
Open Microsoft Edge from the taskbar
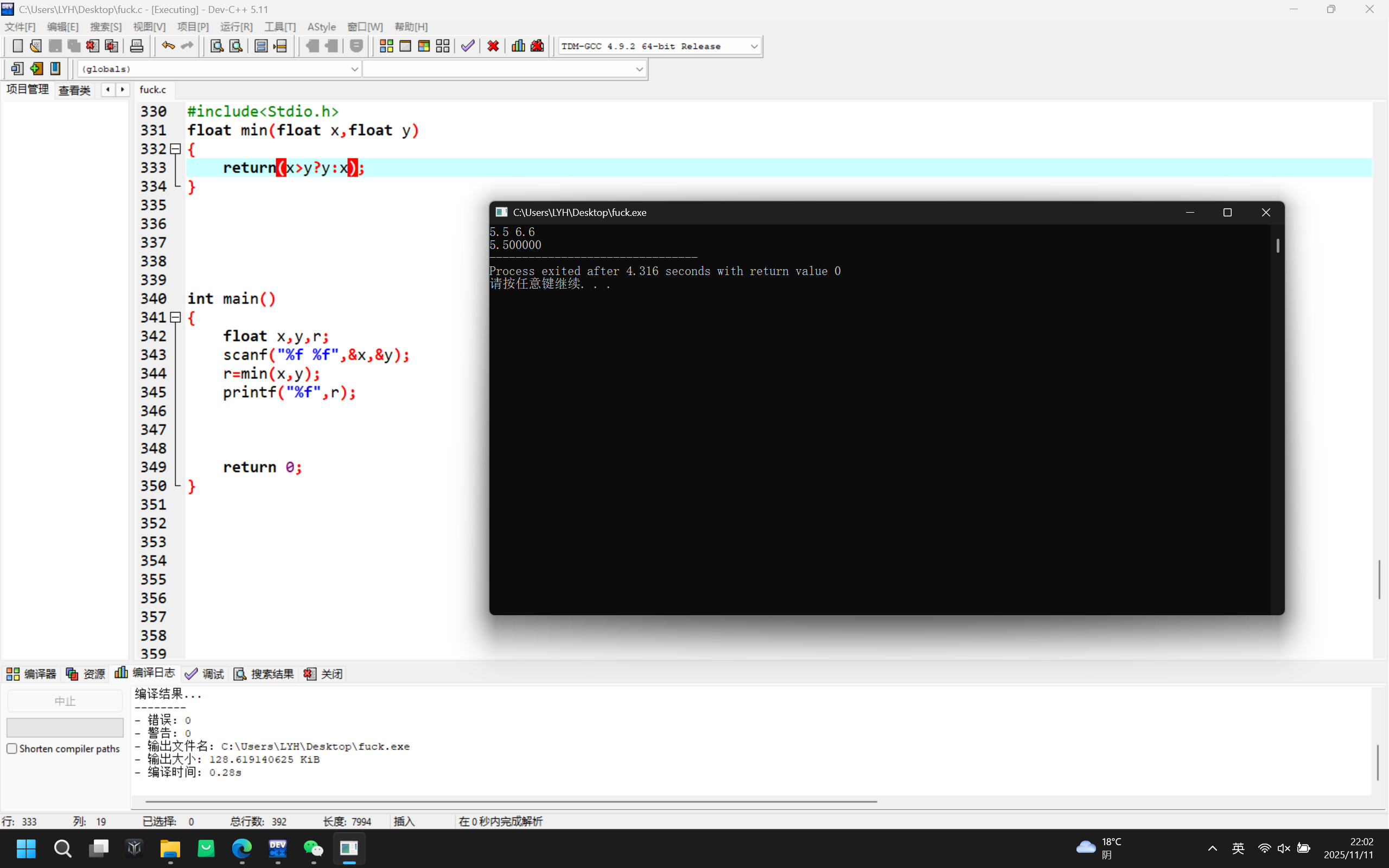(241, 848)
